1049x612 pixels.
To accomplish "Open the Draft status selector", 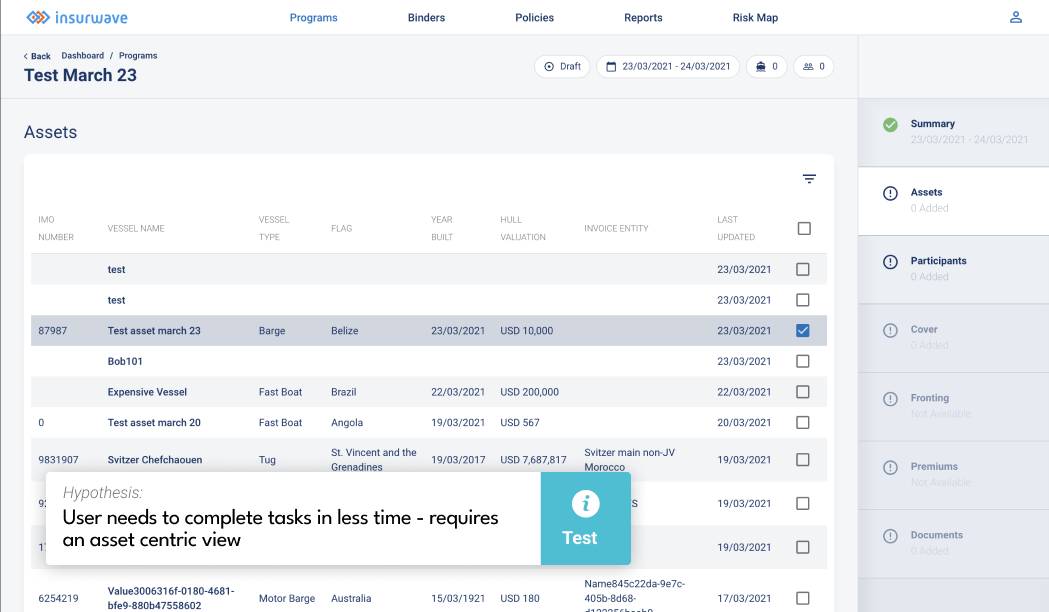I will pyautogui.click(x=562, y=67).
